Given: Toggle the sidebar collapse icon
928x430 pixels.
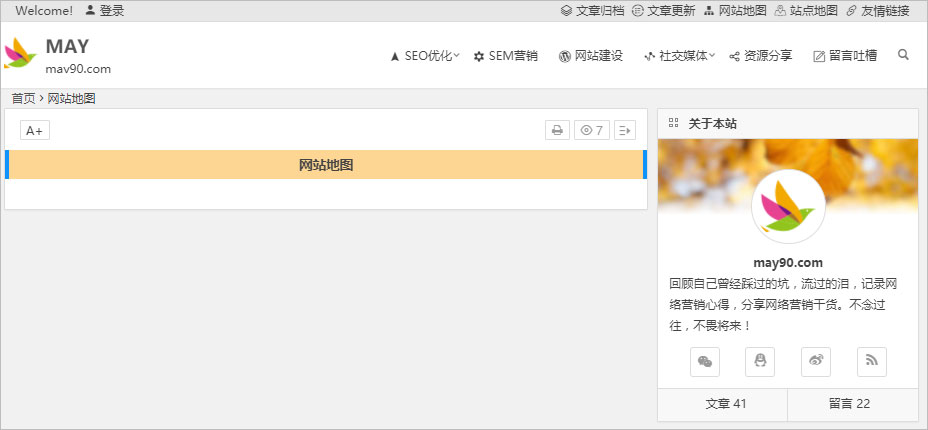Looking at the screenshot, I should pyautogui.click(x=625, y=131).
